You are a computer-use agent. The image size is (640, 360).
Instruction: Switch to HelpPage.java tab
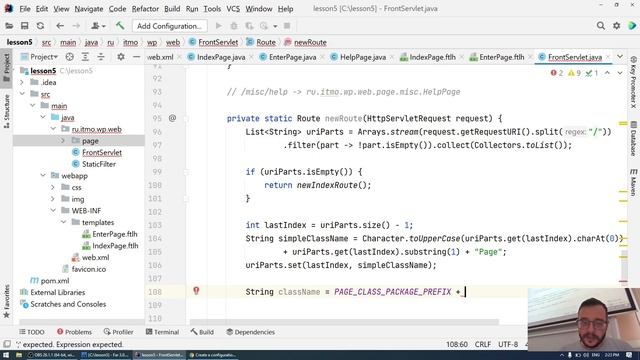362,57
